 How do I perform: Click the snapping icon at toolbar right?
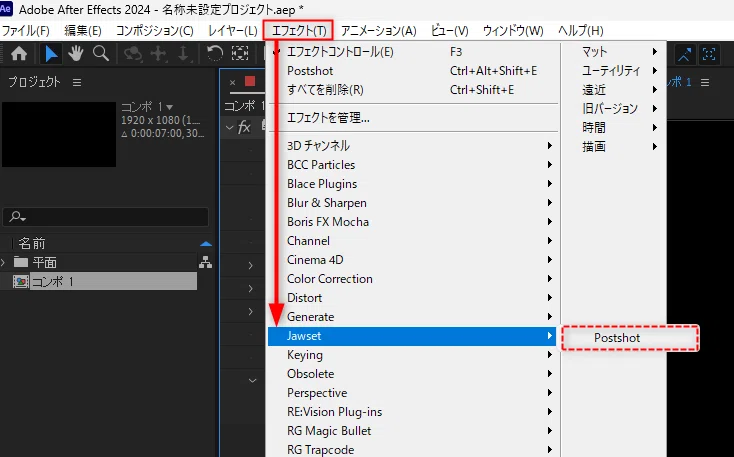[684, 55]
